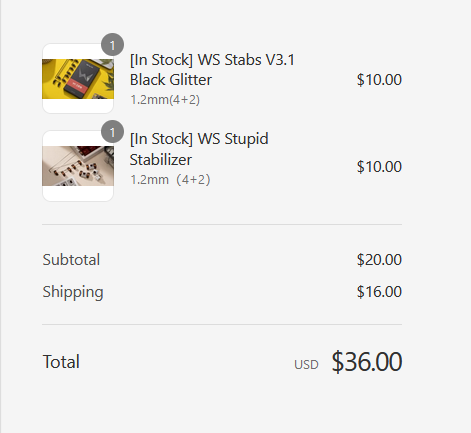Click the $10.00 price of Stupid Stabilizer
This screenshot has height=433, width=471.
pos(379,167)
